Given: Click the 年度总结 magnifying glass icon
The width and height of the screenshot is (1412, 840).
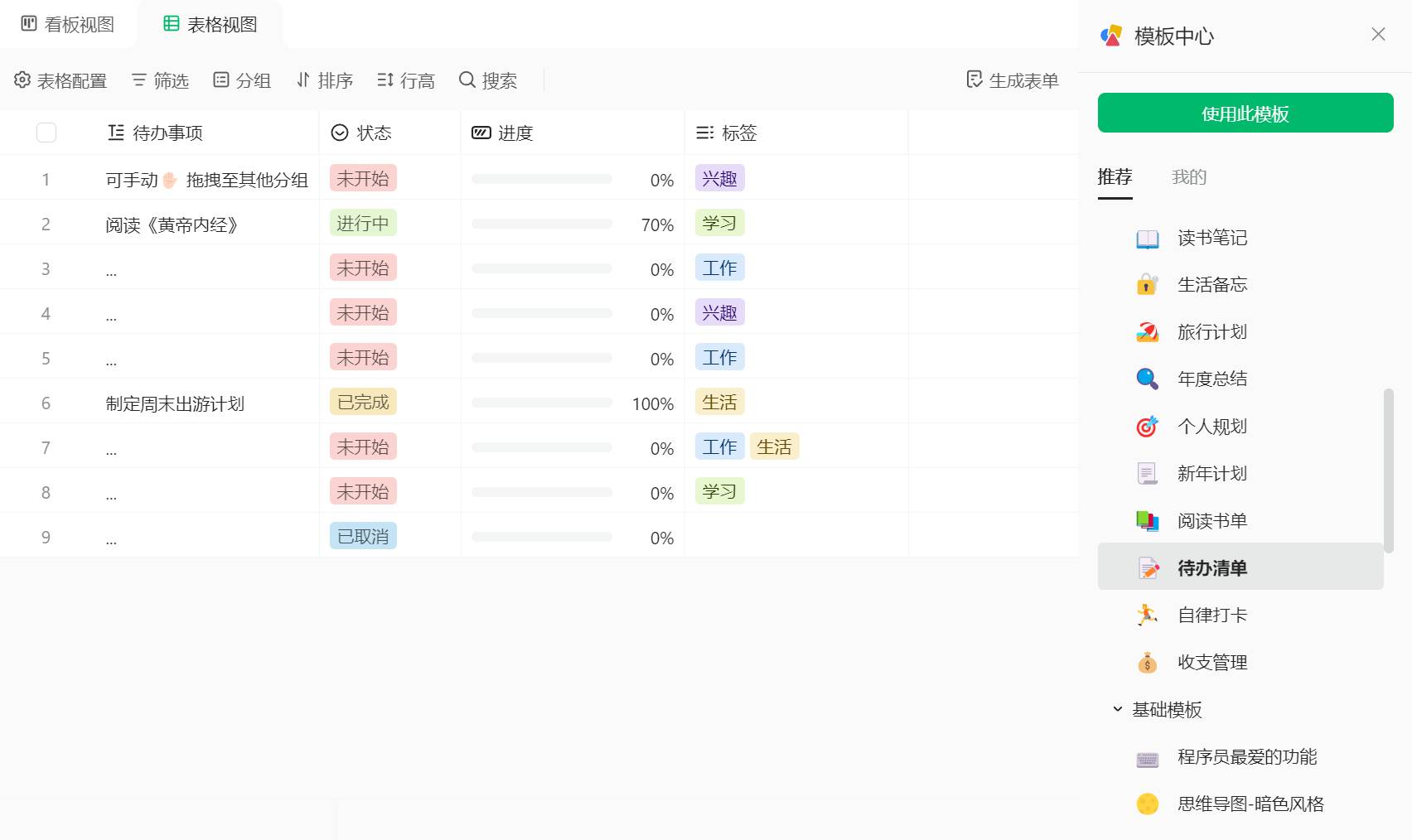Looking at the screenshot, I should tap(1148, 379).
